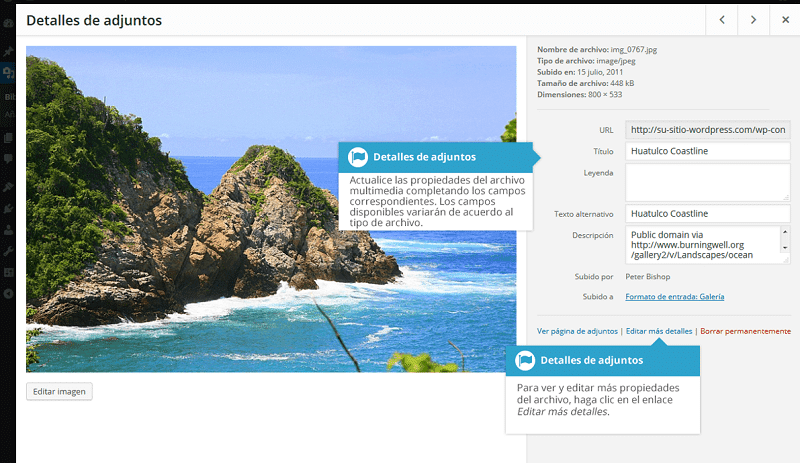Open Dashboard from the admin sidebar
The width and height of the screenshot is (800, 463).
click(x=8, y=23)
